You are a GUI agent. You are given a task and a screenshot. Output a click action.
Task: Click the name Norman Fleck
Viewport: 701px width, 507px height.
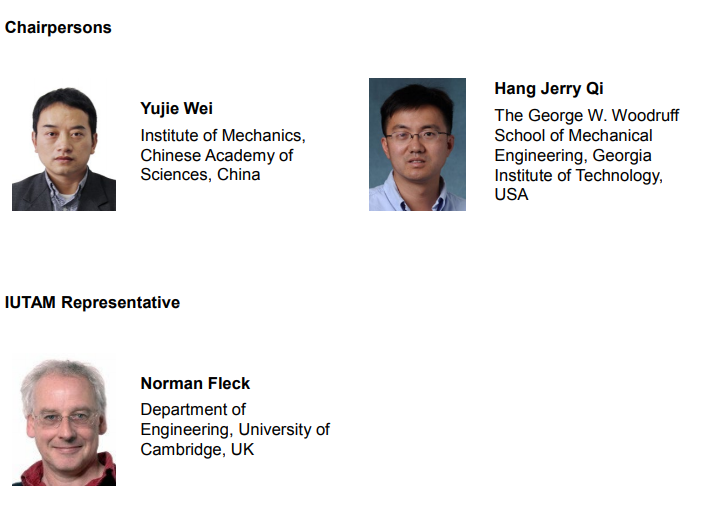pyautogui.click(x=195, y=384)
